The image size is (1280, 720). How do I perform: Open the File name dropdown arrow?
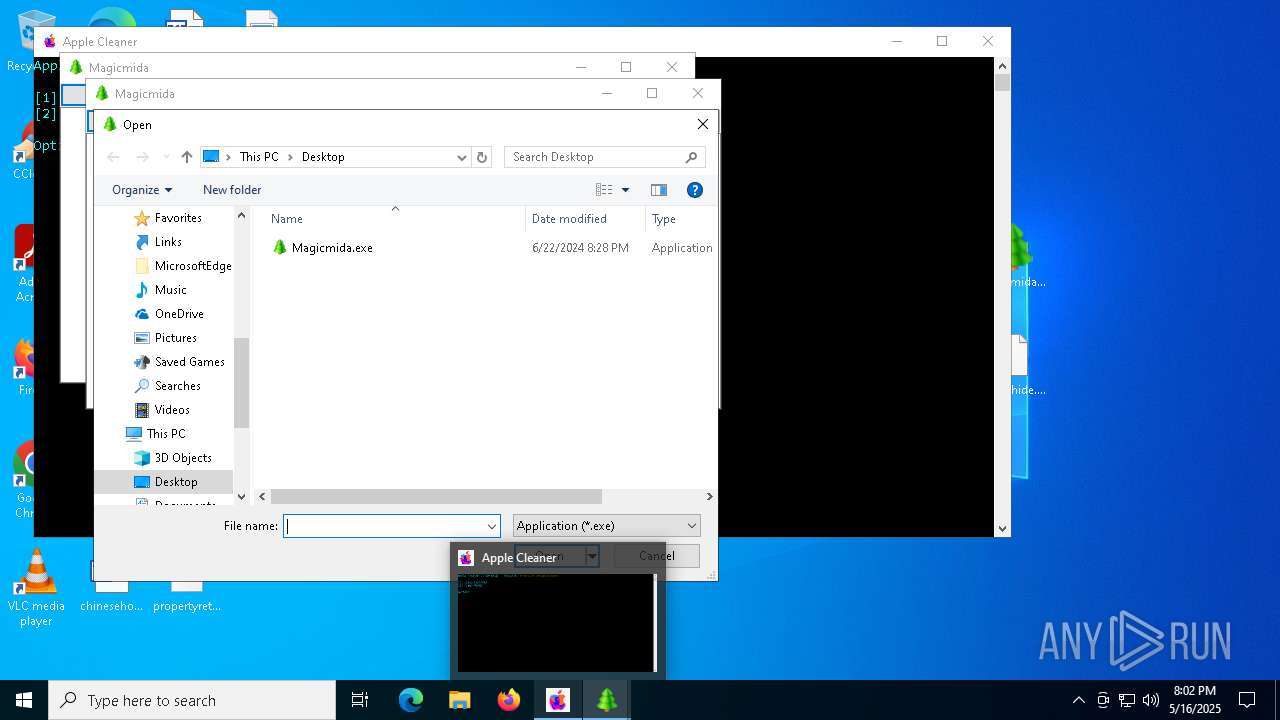point(492,526)
